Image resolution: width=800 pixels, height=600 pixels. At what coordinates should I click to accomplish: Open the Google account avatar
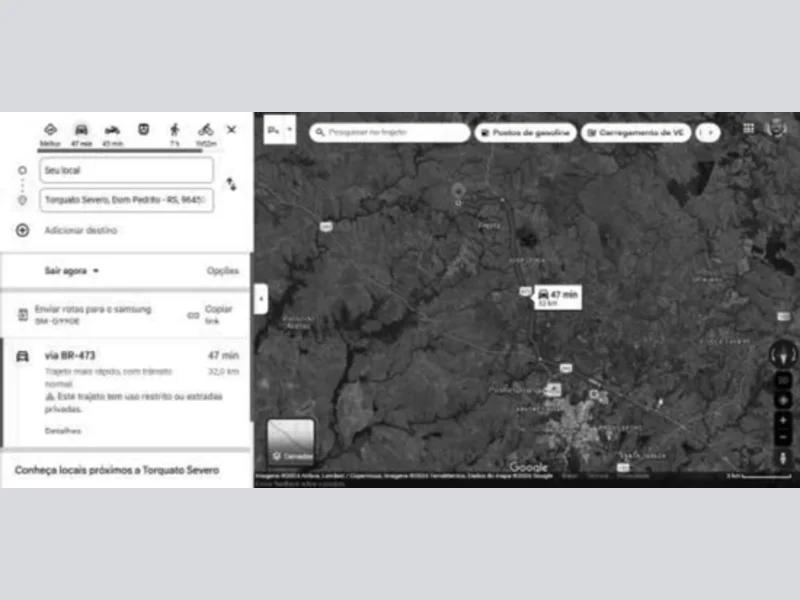coord(776,128)
